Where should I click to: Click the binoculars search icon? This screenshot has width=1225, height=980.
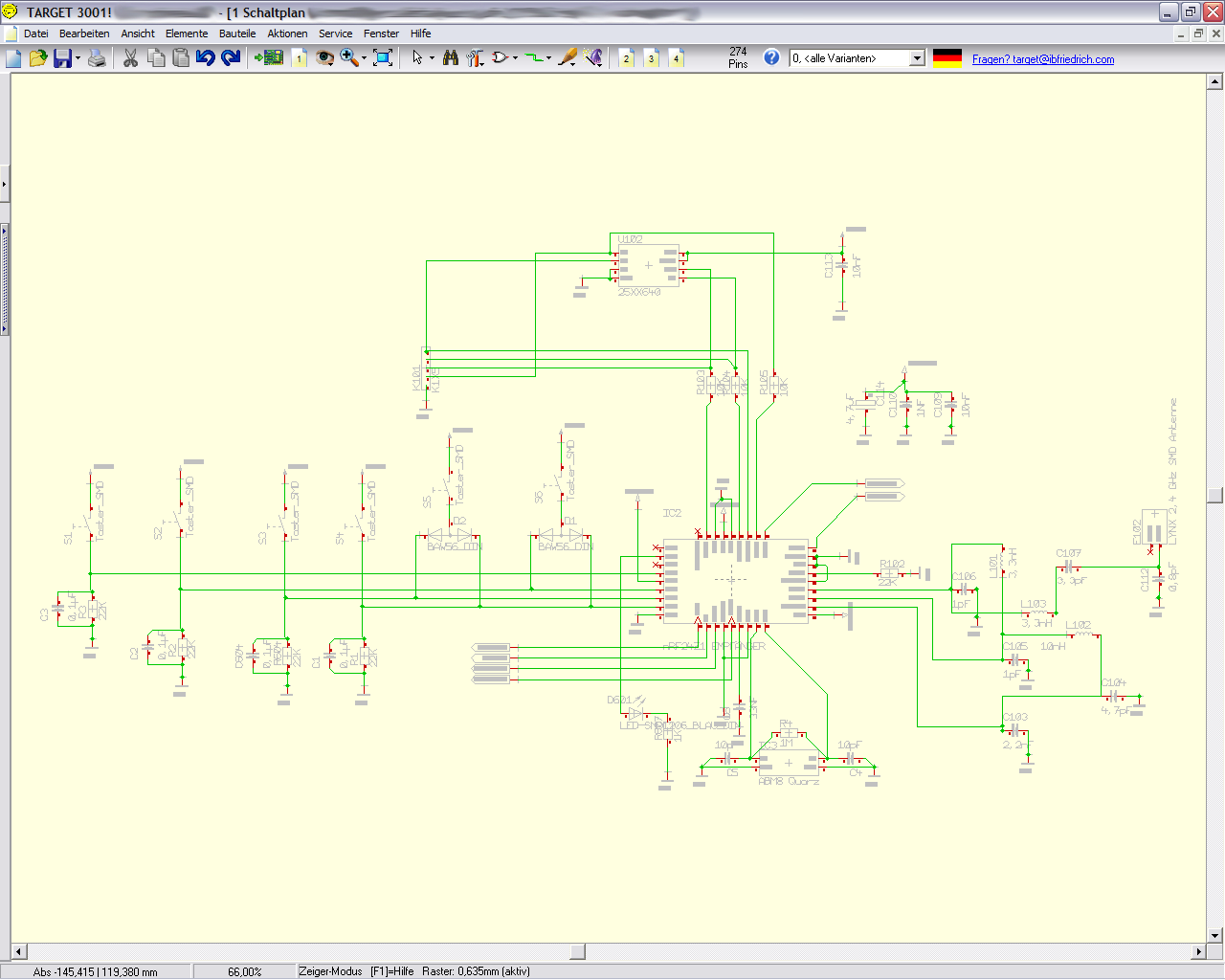(x=450, y=58)
